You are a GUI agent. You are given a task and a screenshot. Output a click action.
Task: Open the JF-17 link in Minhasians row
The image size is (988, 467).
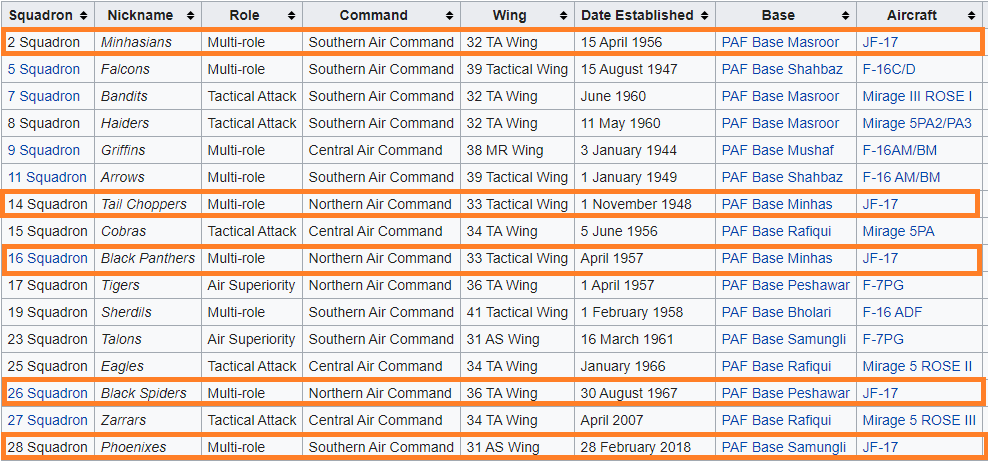pyautogui.click(x=880, y=42)
